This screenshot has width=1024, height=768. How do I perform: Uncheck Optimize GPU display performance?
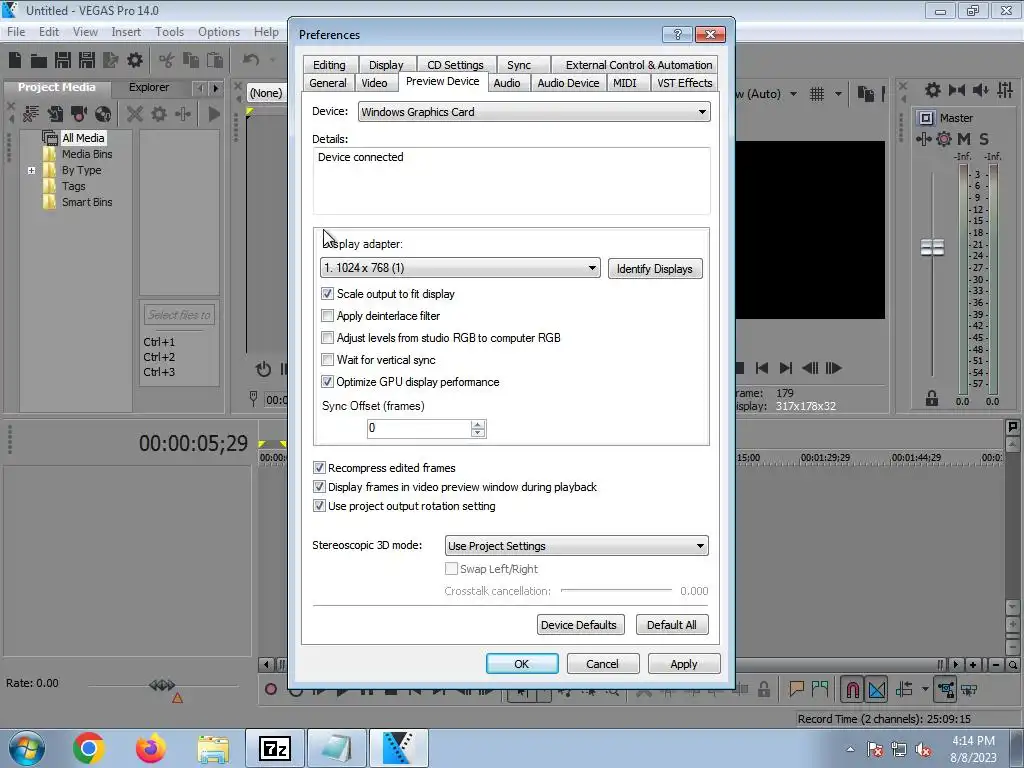tap(327, 382)
